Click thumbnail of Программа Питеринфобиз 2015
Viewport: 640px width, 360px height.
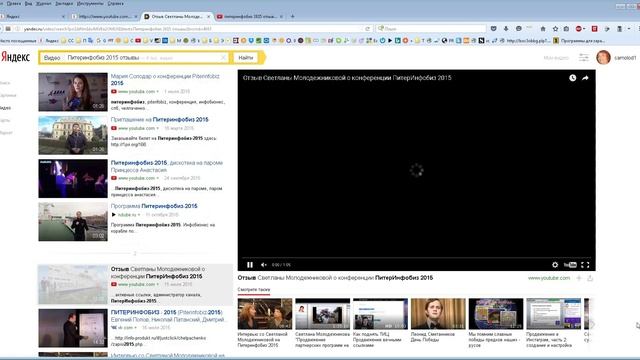click(73, 222)
